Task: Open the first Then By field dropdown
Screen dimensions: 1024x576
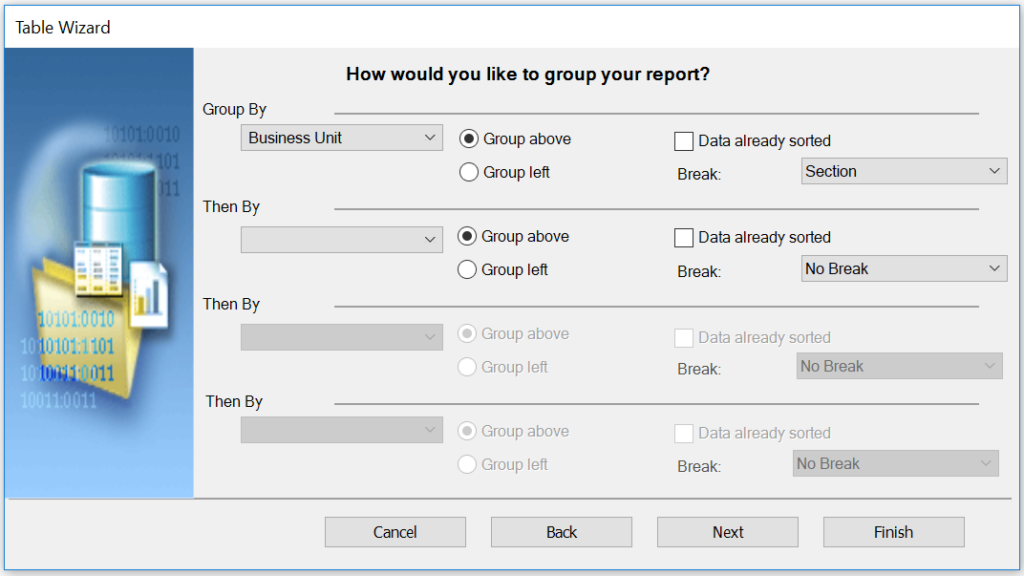Action: coord(342,240)
